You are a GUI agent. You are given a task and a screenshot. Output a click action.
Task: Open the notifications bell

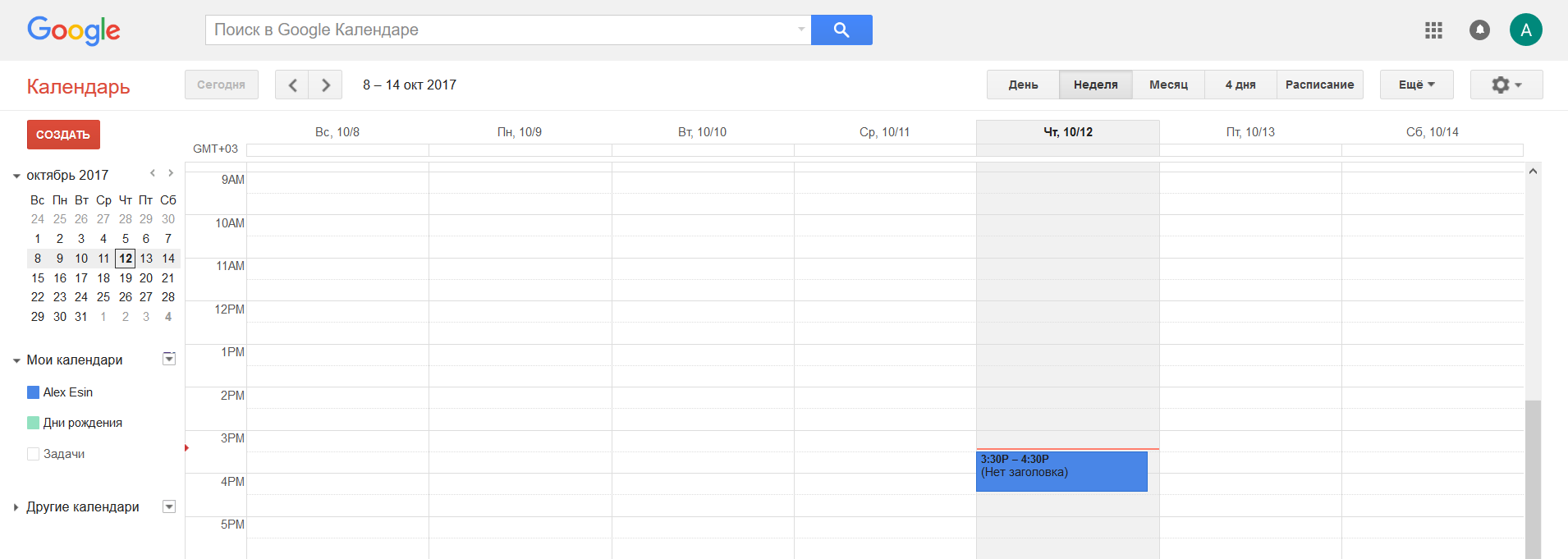click(1479, 30)
